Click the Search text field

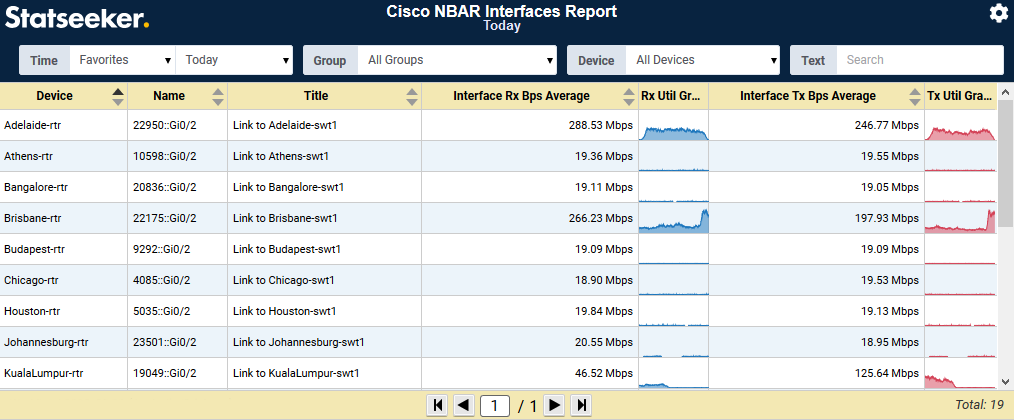[919, 60]
